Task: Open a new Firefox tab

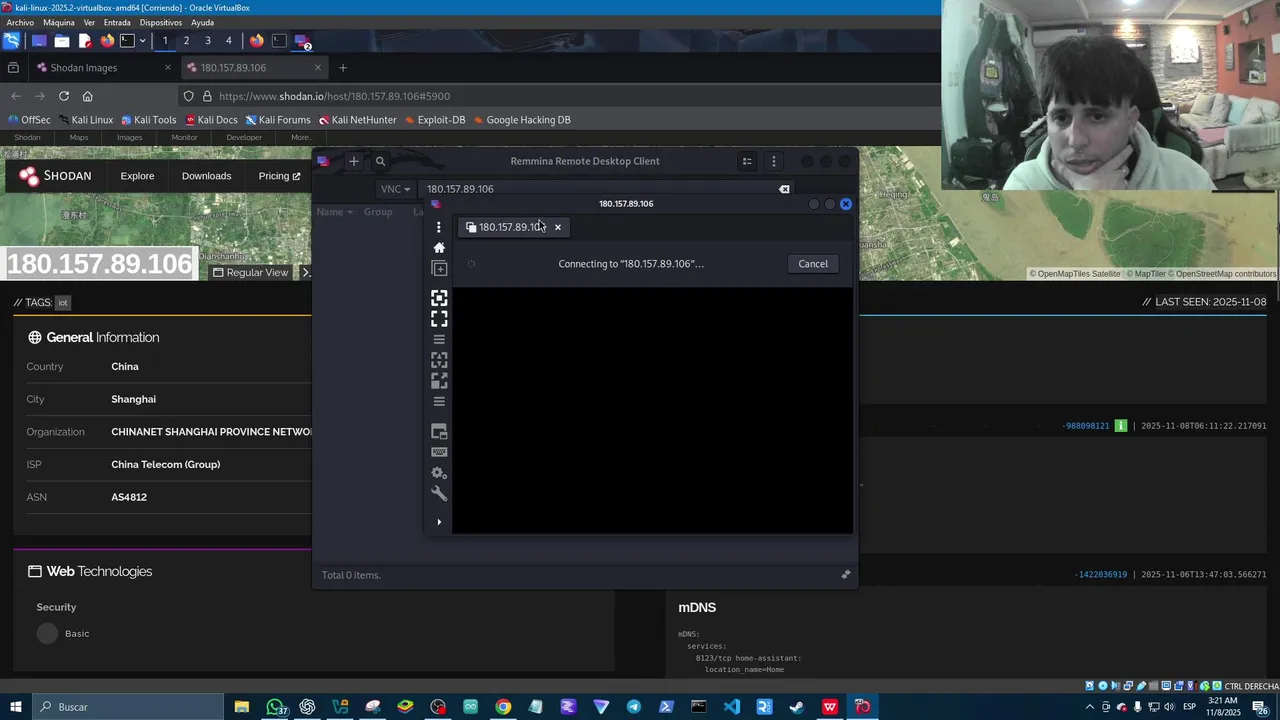Action: click(x=343, y=68)
